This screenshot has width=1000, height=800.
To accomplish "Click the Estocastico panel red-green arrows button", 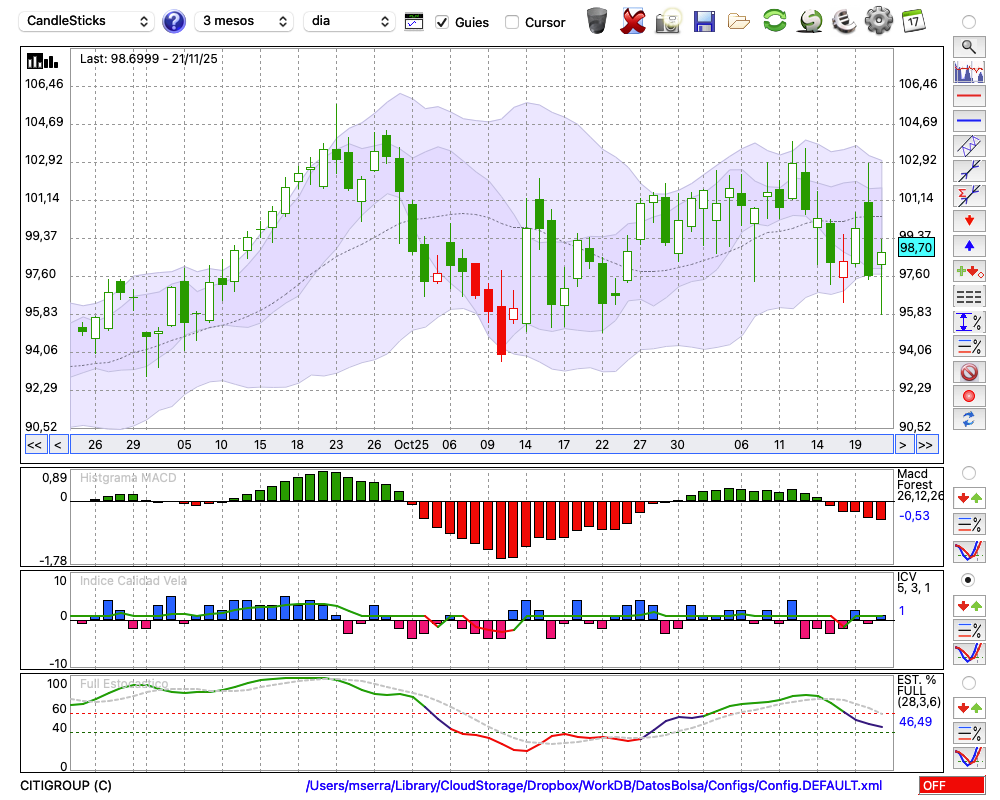I will [x=969, y=707].
